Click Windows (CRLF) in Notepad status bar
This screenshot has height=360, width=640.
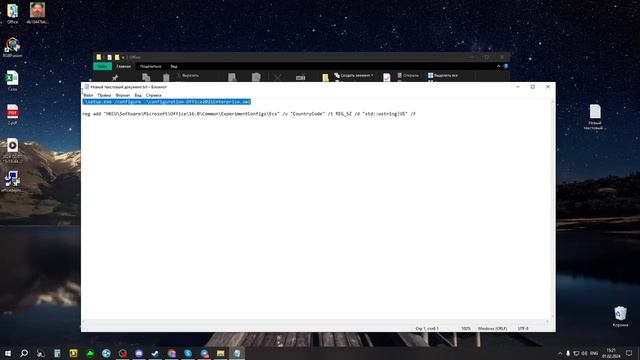click(492, 329)
